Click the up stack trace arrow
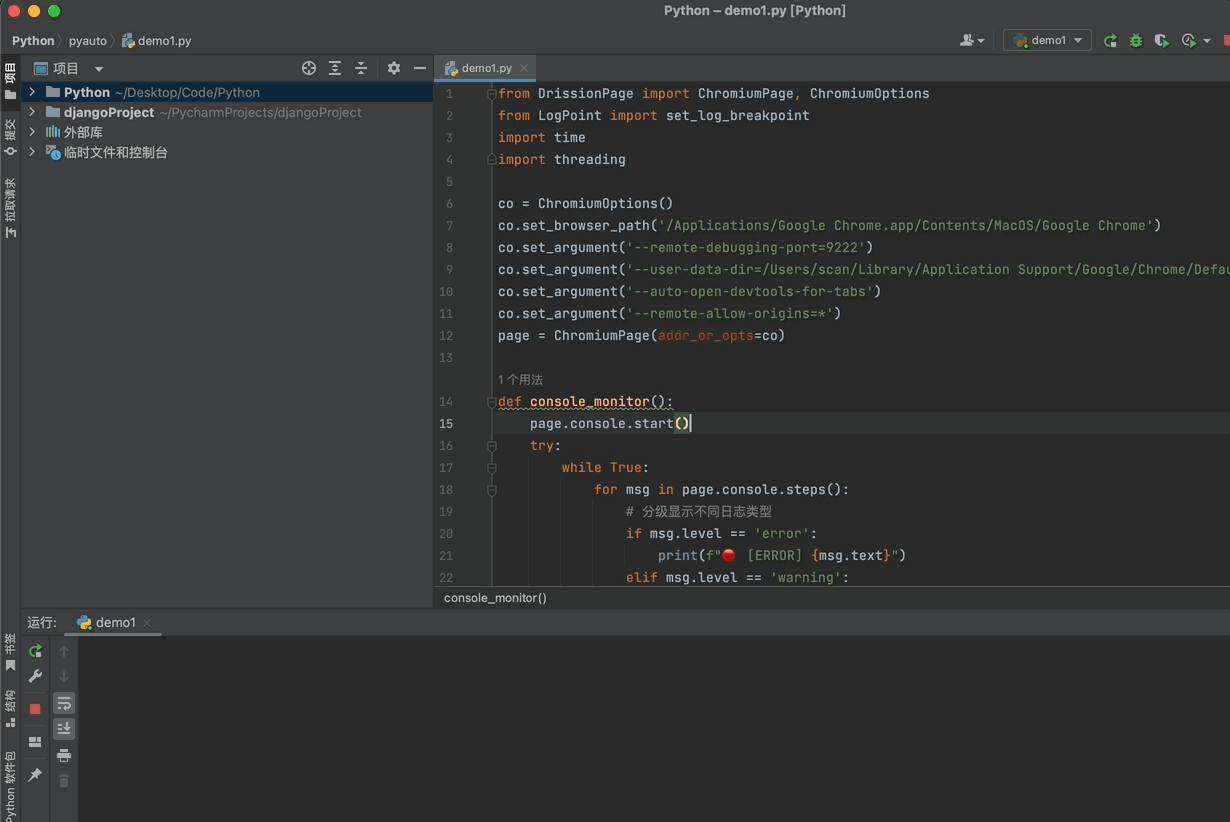The height and width of the screenshot is (822, 1230). (64, 651)
